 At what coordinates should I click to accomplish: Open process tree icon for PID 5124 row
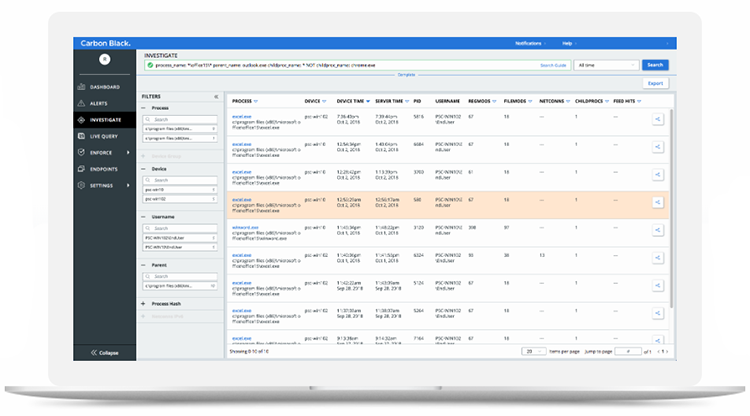[x=658, y=285]
